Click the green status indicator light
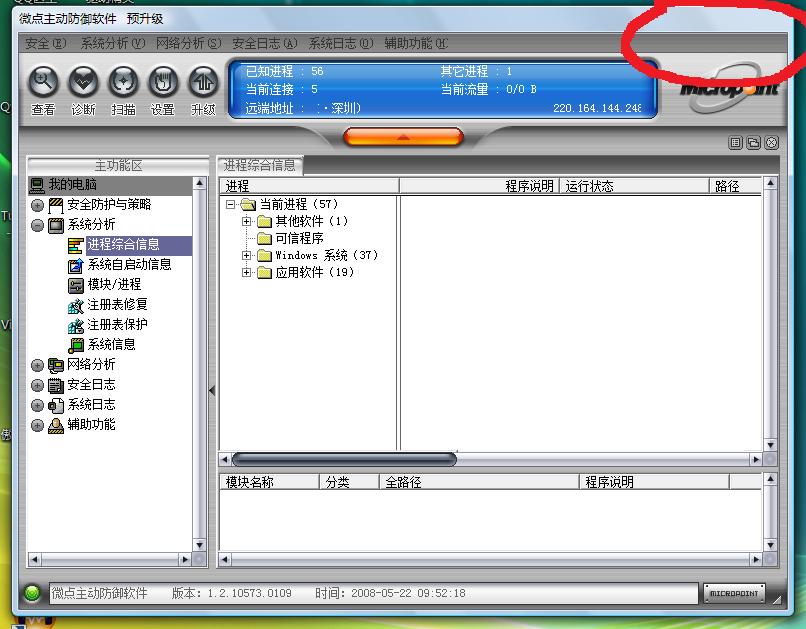Image resolution: width=806 pixels, height=629 pixels. [32, 593]
